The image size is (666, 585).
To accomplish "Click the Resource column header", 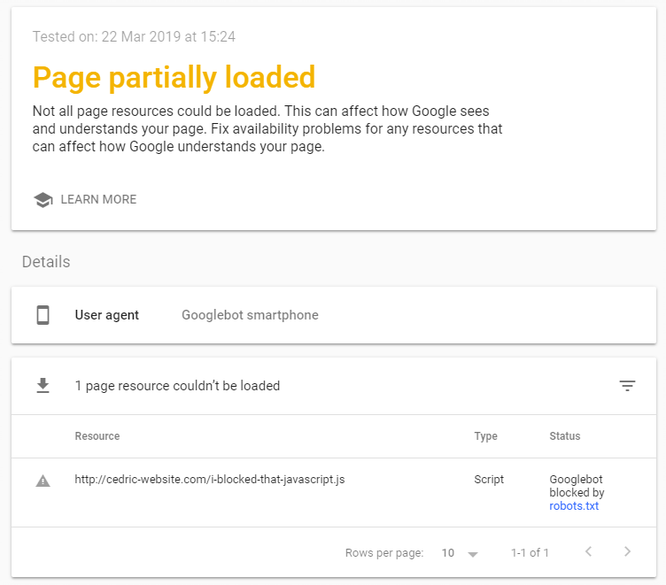I will pos(97,436).
